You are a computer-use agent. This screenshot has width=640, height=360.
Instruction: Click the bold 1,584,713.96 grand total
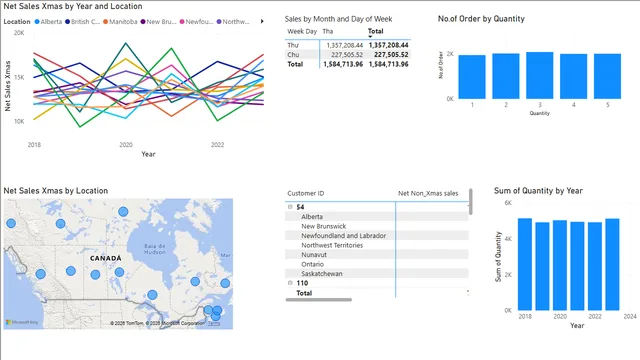[388, 64]
